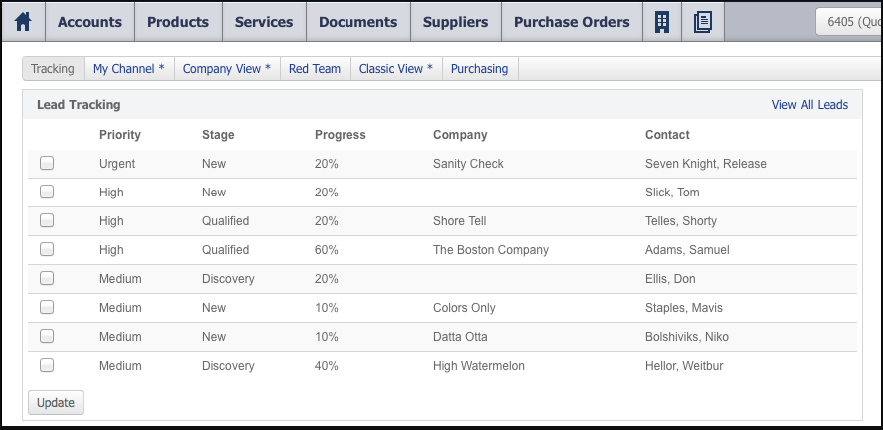Image resolution: width=883 pixels, height=430 pixels.
Task: Click the View All Leads link
Action: (809, 105)
